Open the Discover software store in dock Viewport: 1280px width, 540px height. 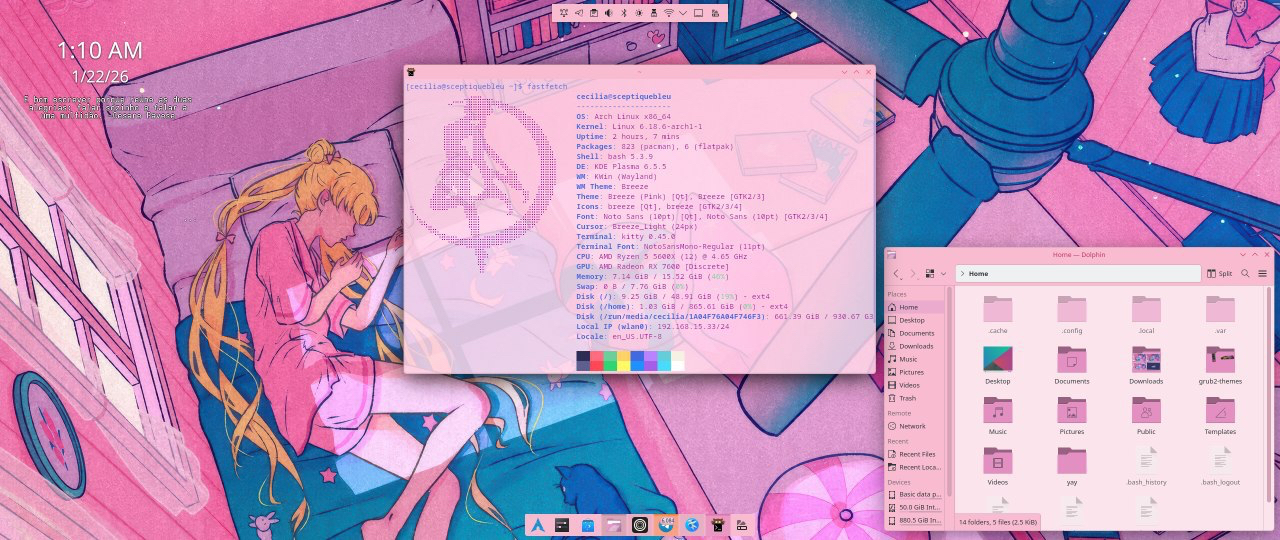click(589, 524)
